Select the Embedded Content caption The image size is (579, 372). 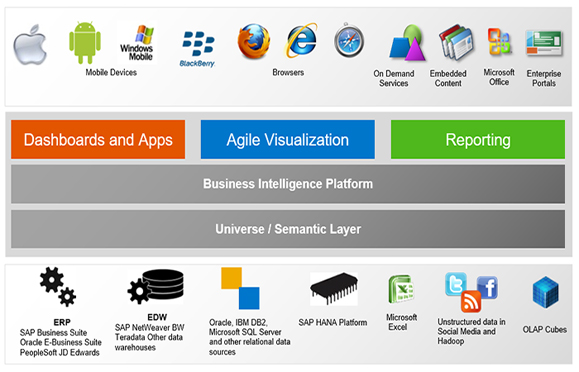point(448,78)
